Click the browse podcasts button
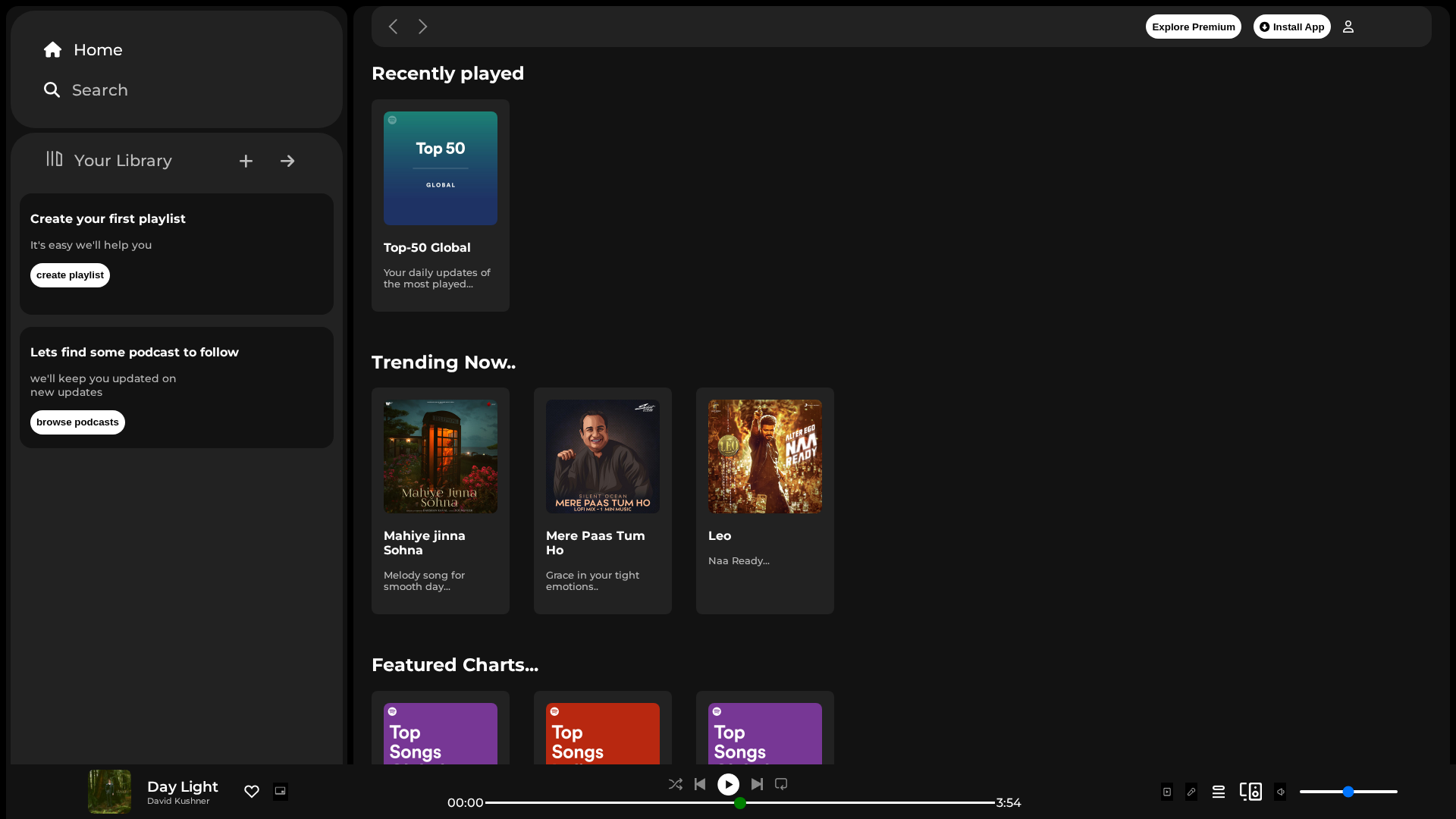This screenshot has height=819, width=1456. (x=77, y=422)
